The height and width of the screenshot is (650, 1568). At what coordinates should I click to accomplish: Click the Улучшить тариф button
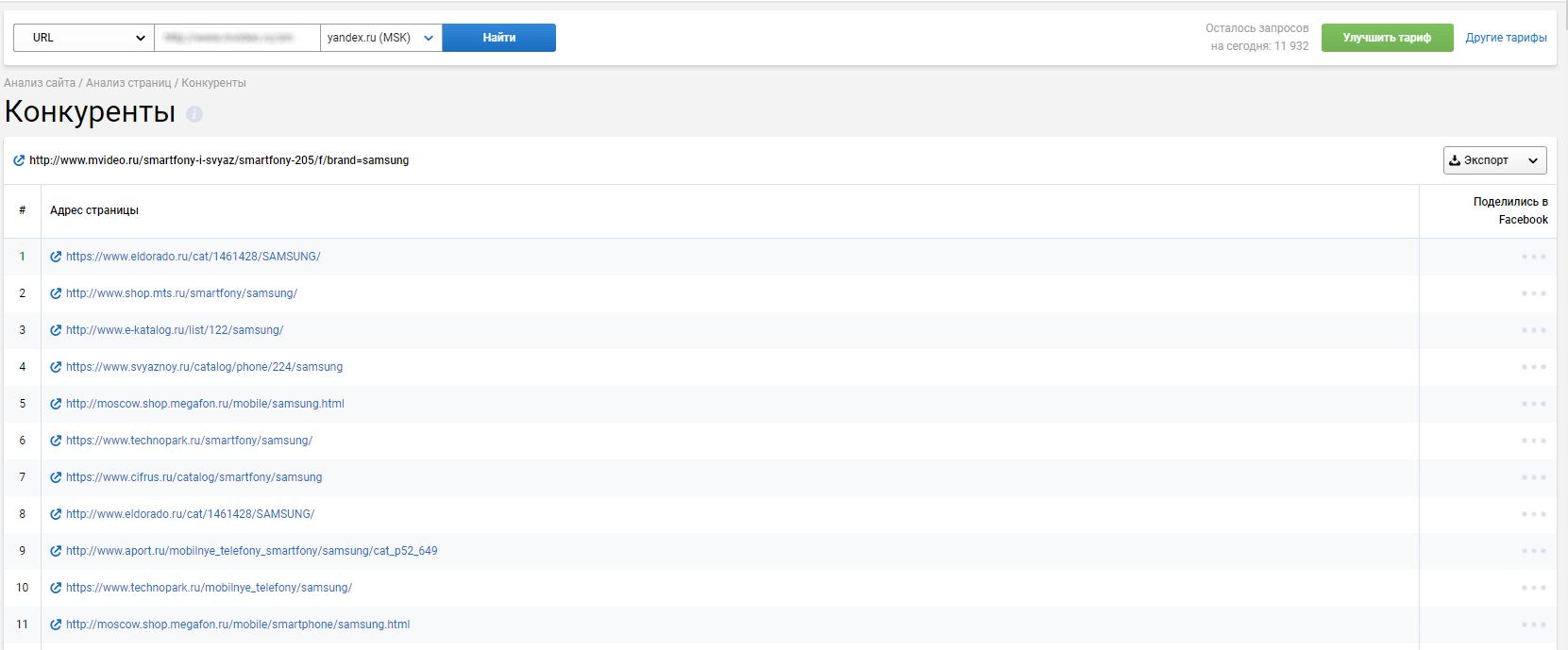point(1387,38)
